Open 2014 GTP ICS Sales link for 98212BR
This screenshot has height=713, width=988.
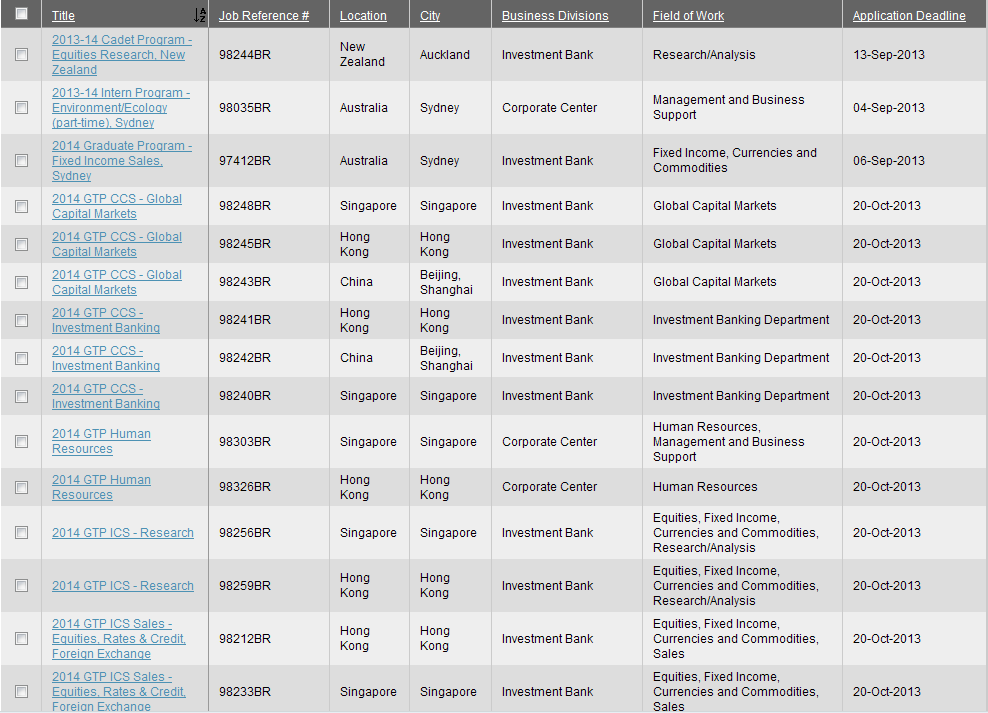118,639
